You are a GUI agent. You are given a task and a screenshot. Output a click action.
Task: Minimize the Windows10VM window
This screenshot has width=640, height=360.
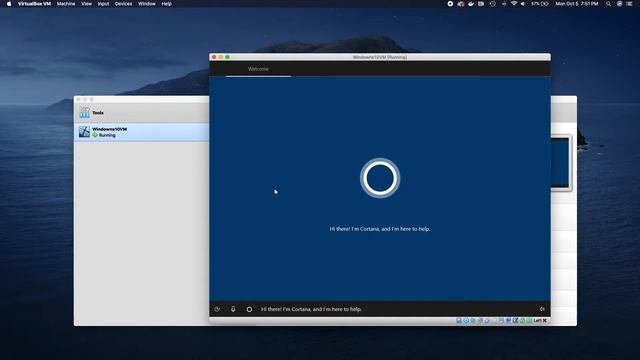pyautogui.click(x=221, y=57)
